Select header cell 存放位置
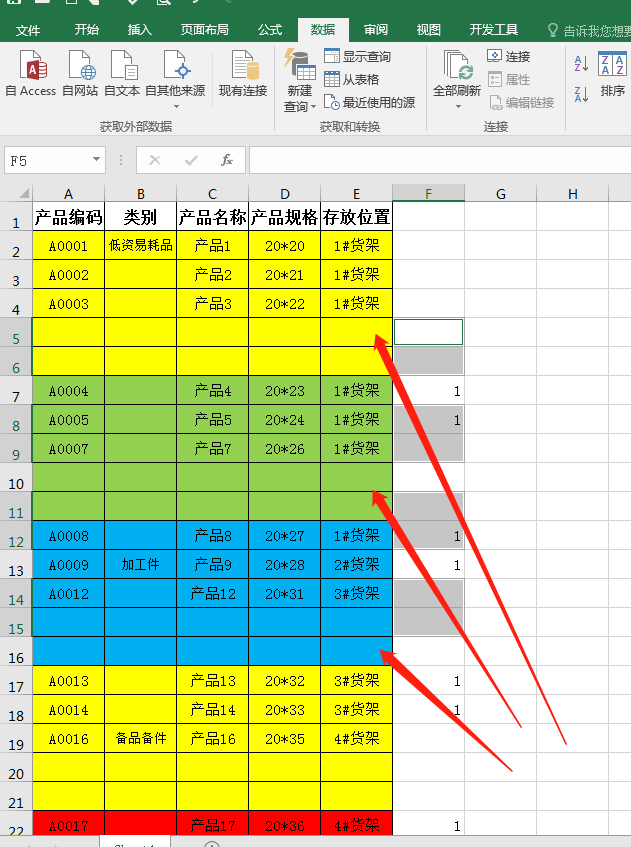This screenshot has height=847, width=631. [357, 217]
